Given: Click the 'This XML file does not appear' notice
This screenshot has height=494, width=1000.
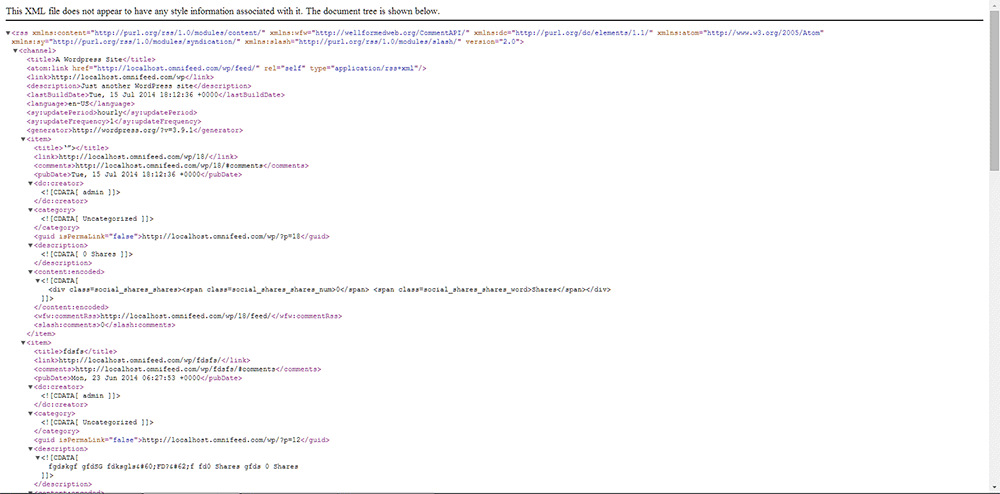Looking at the screenshot, I should pos(222,11).
